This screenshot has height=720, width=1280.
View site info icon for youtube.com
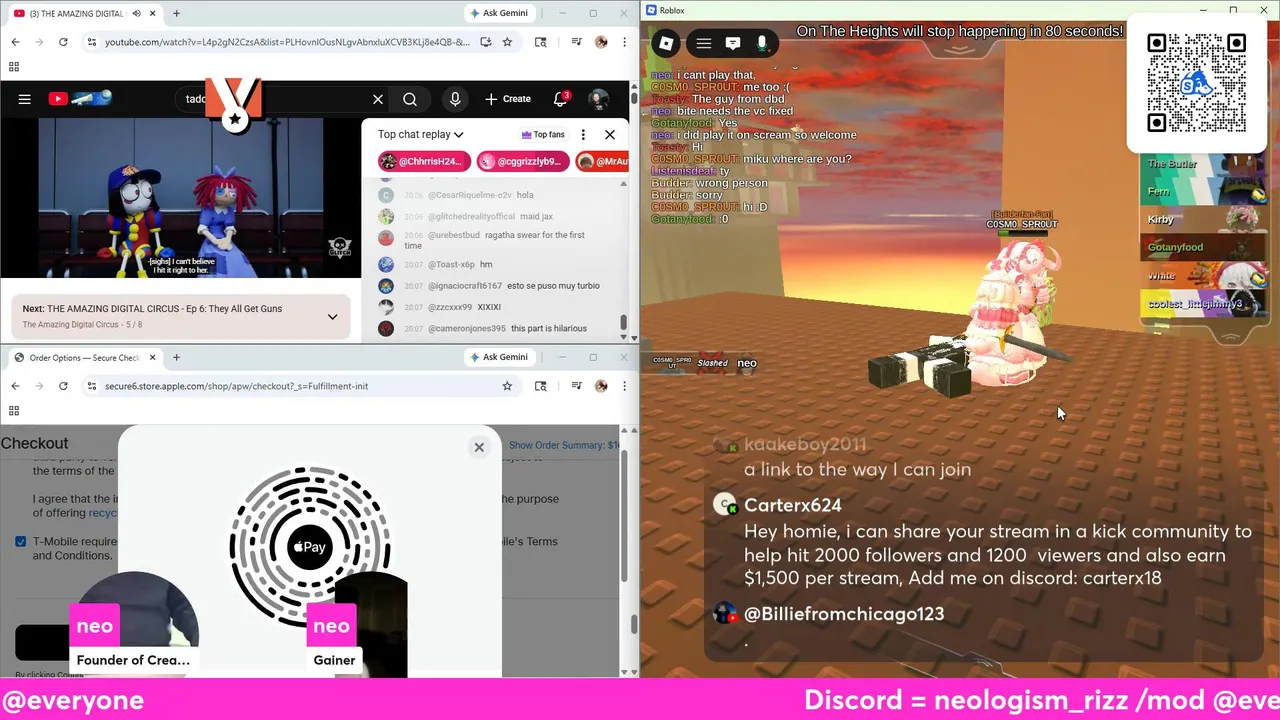[92, 42]
